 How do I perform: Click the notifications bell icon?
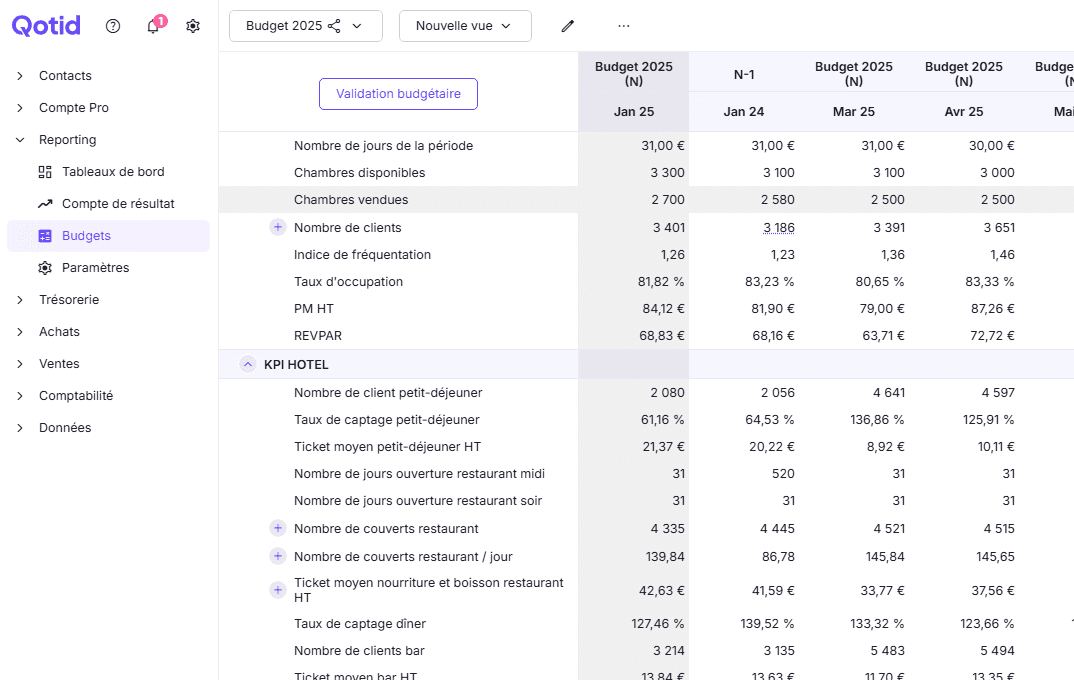(152, 26)
